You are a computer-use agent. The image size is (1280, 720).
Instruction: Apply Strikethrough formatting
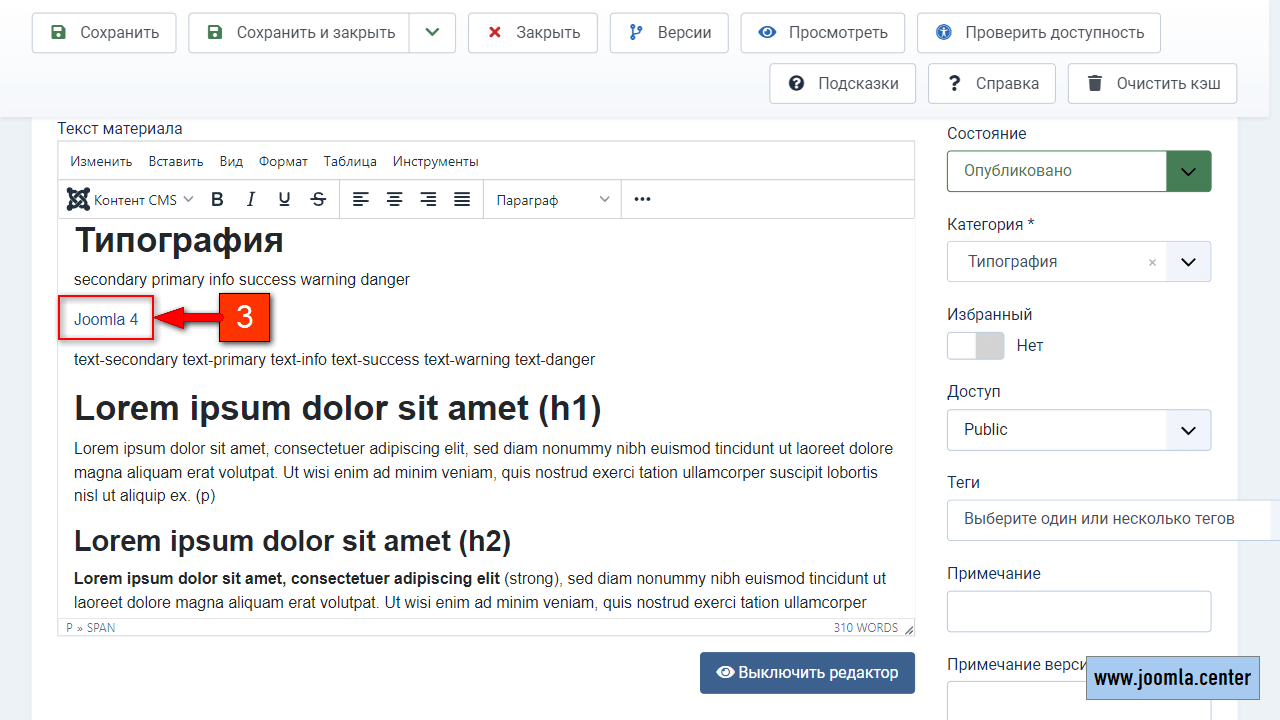(318, 200)
